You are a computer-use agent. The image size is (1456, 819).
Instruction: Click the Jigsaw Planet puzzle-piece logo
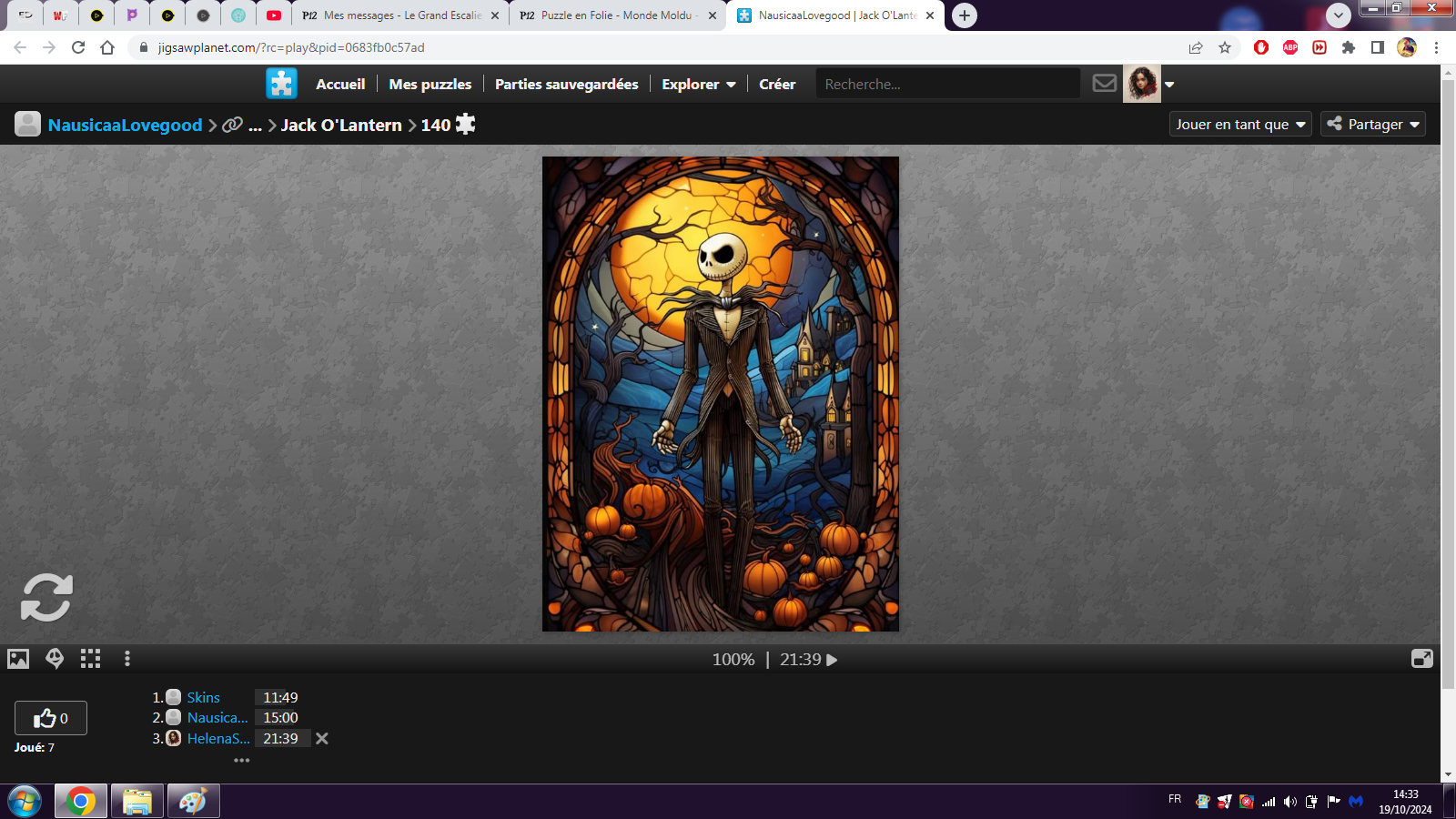click(x=281, y=84)
